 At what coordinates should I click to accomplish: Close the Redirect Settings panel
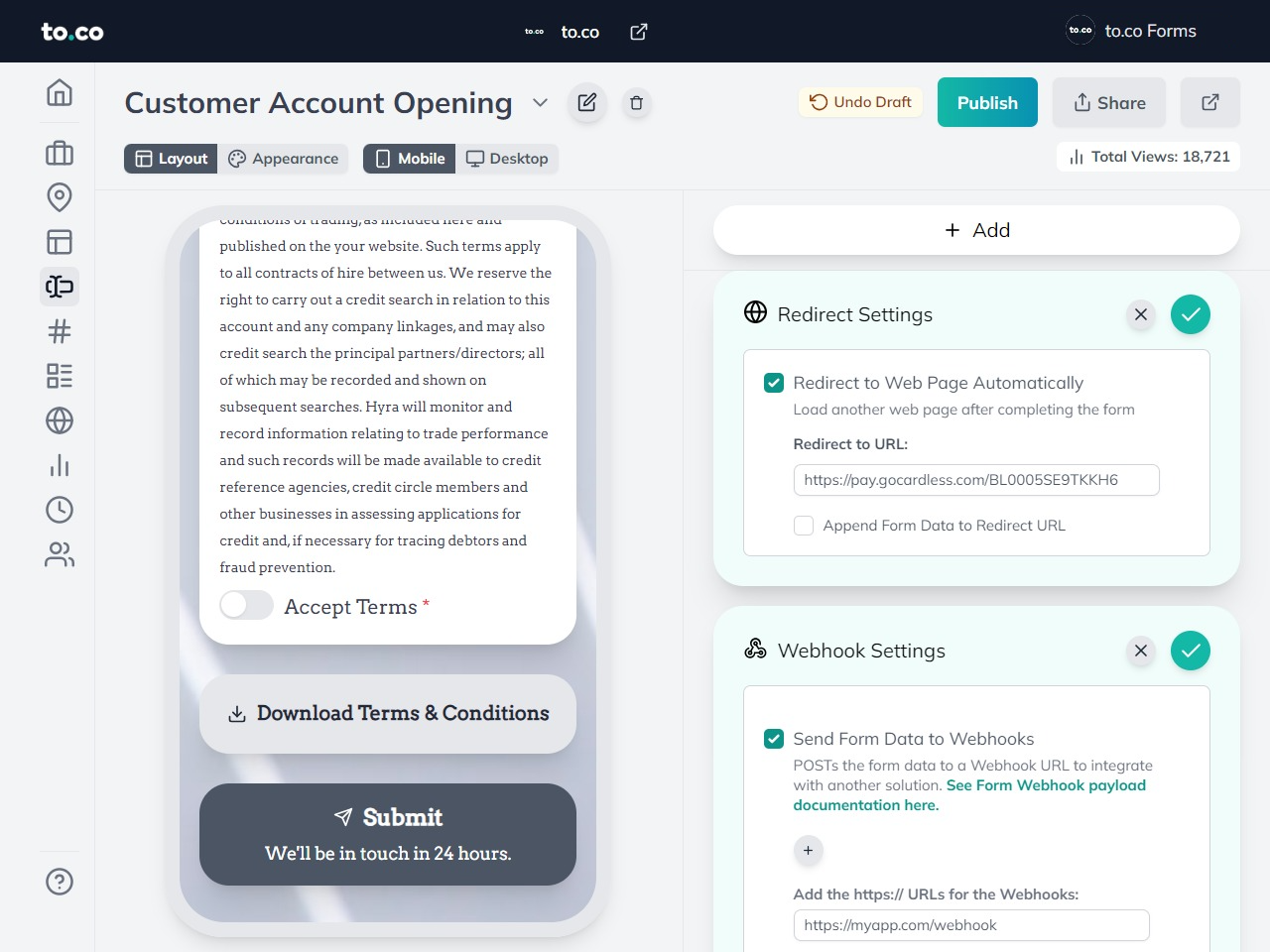[x=1141, y=314]
